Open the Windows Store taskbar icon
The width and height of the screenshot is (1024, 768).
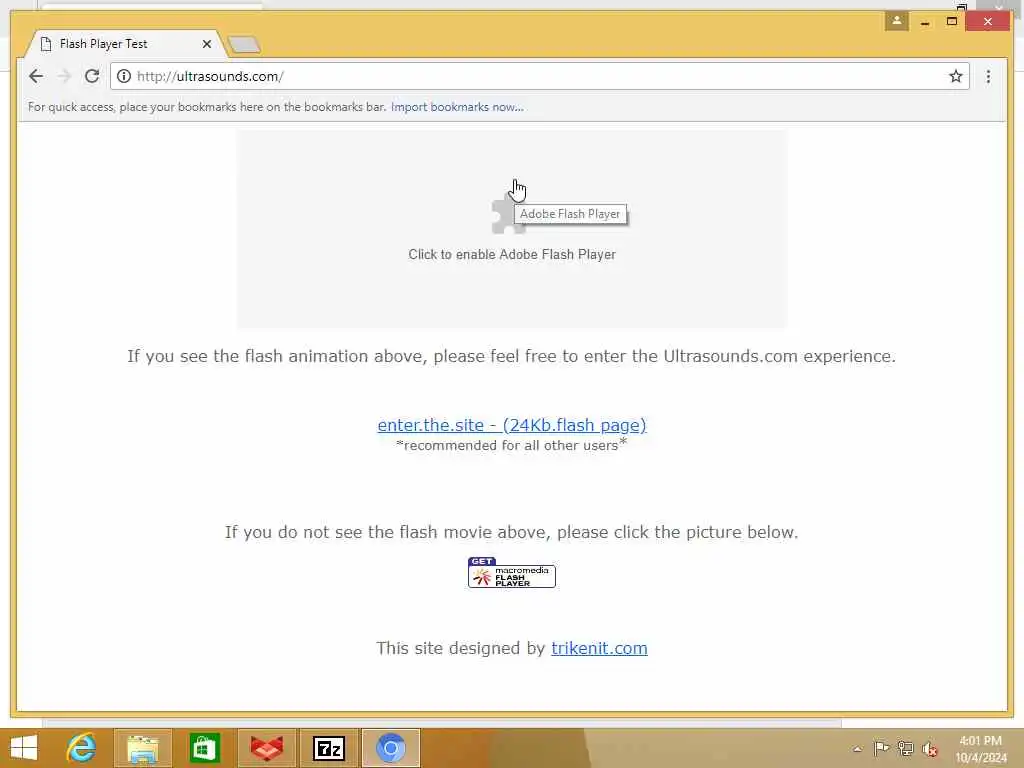point(204,748)
